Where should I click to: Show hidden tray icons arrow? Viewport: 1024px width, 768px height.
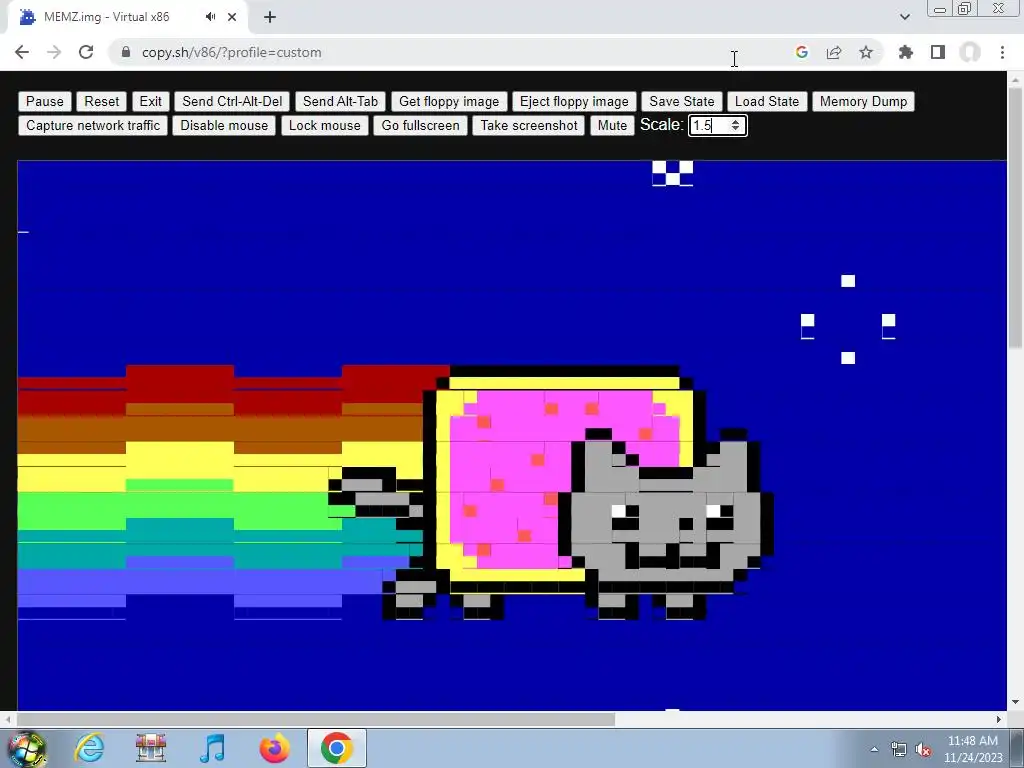[874, 749]
